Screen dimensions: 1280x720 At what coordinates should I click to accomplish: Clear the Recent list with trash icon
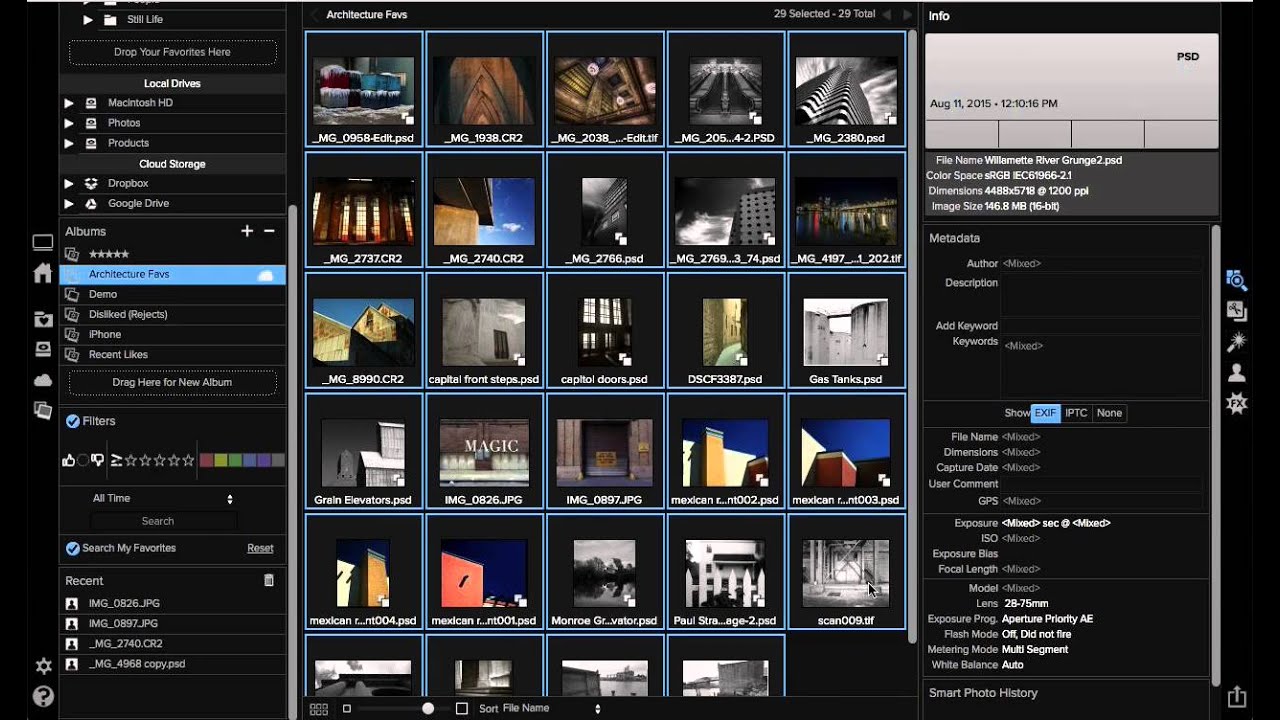[x=268, y=580]
